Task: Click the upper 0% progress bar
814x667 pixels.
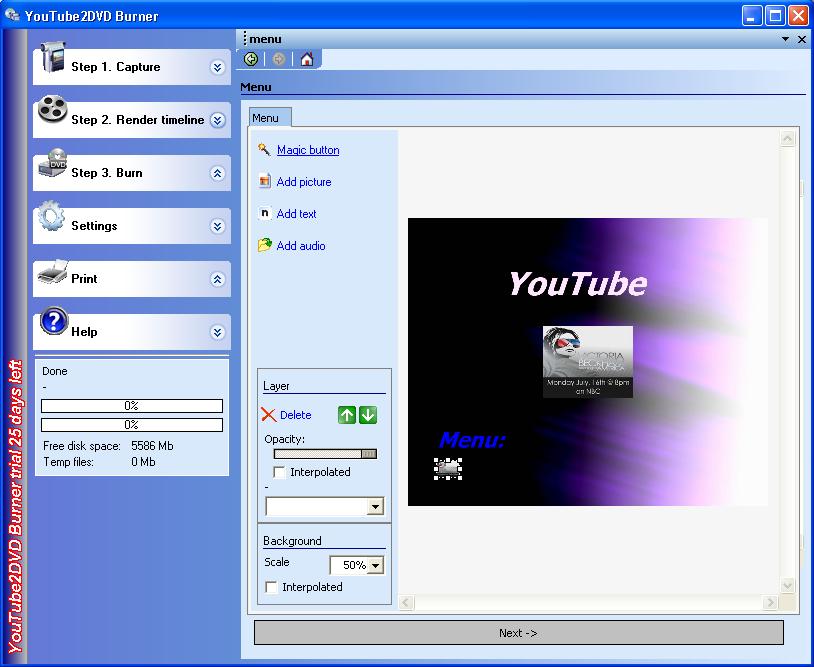Action: [x=132, y=406]
